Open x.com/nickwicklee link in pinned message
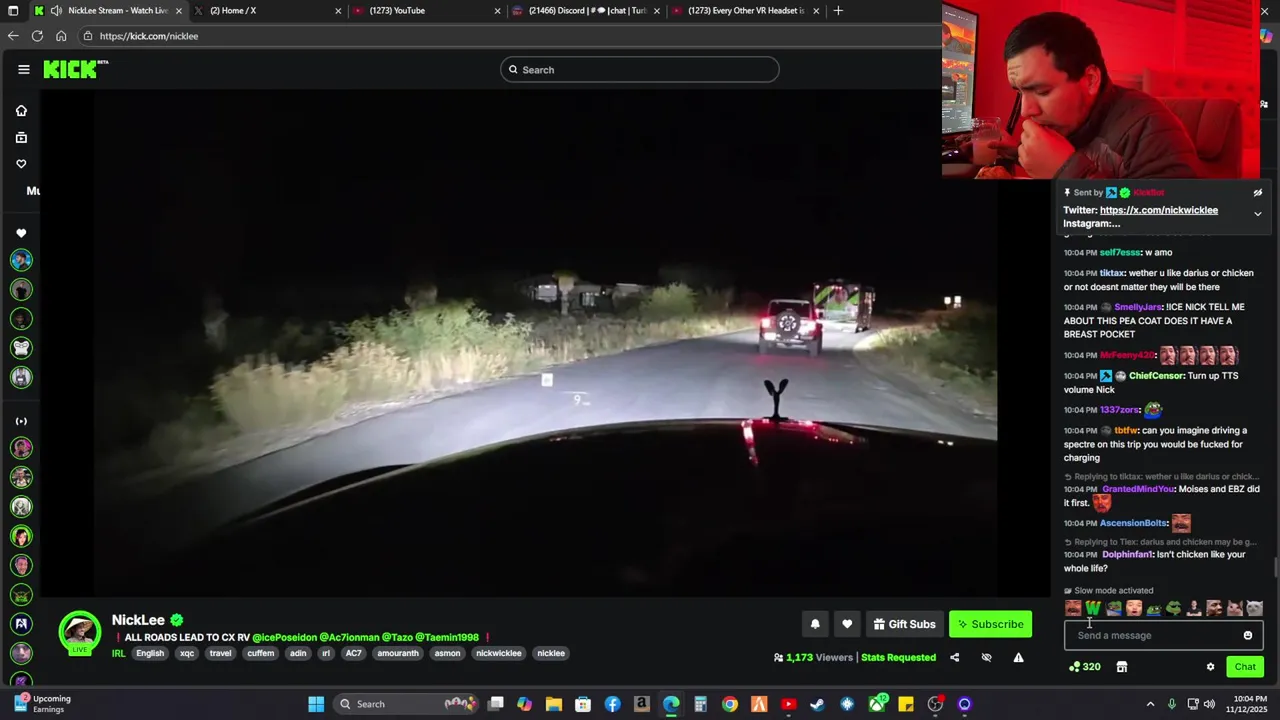The width and height of the screenshot is (1280, 720). pos(1158,210)
